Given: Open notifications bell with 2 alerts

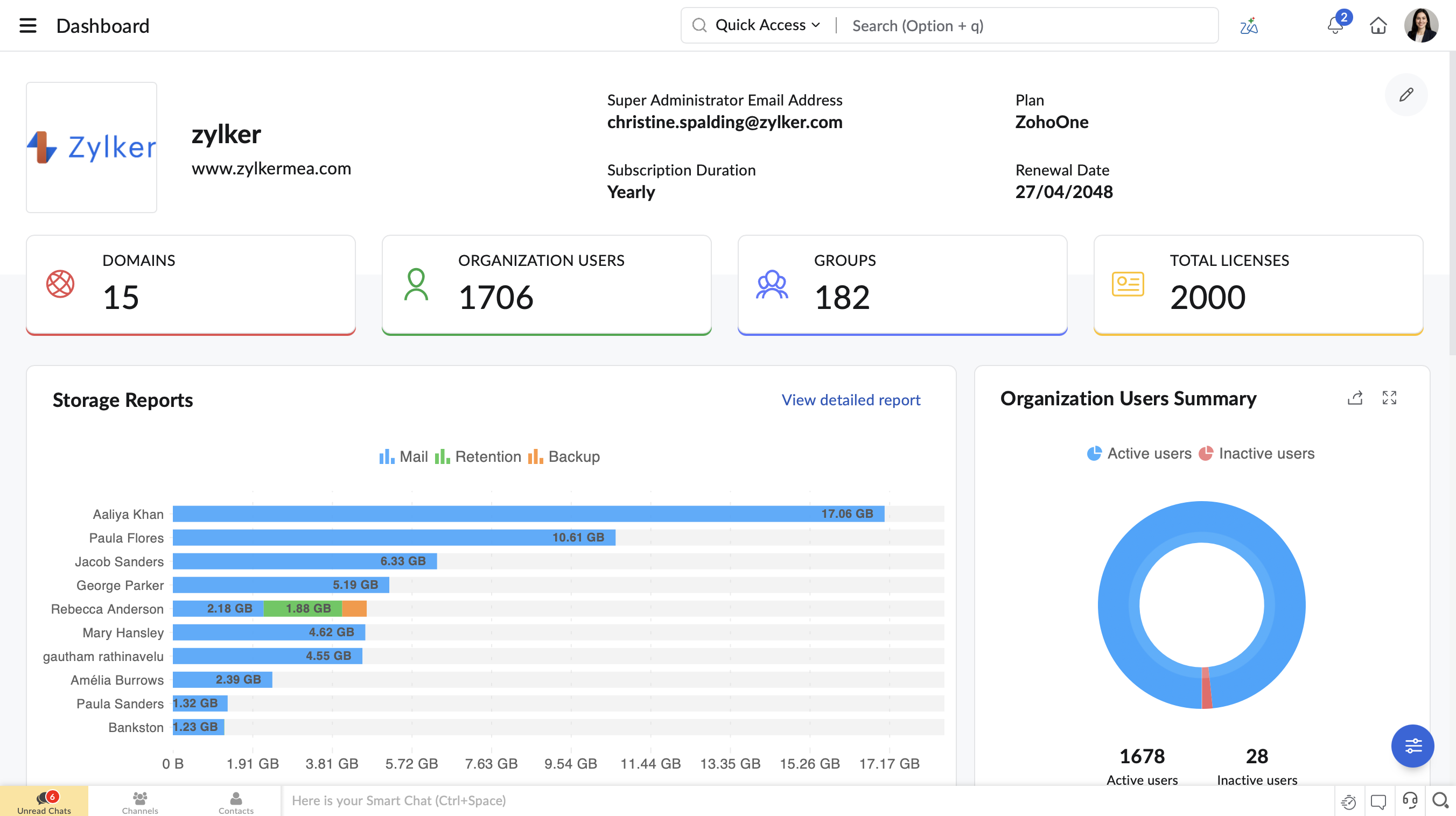Looking at the screenshot, I should [1336, 25].
